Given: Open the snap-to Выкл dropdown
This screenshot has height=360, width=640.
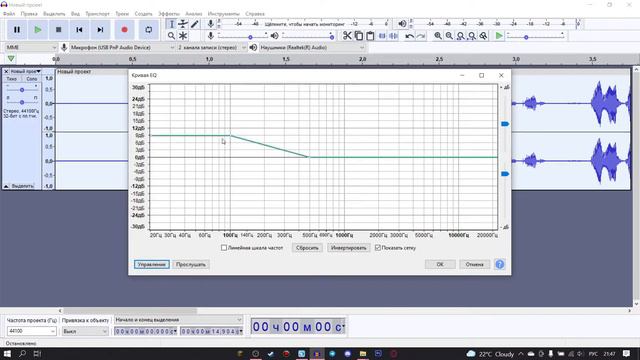Looking at the screenshot, I should pos(85,331).
